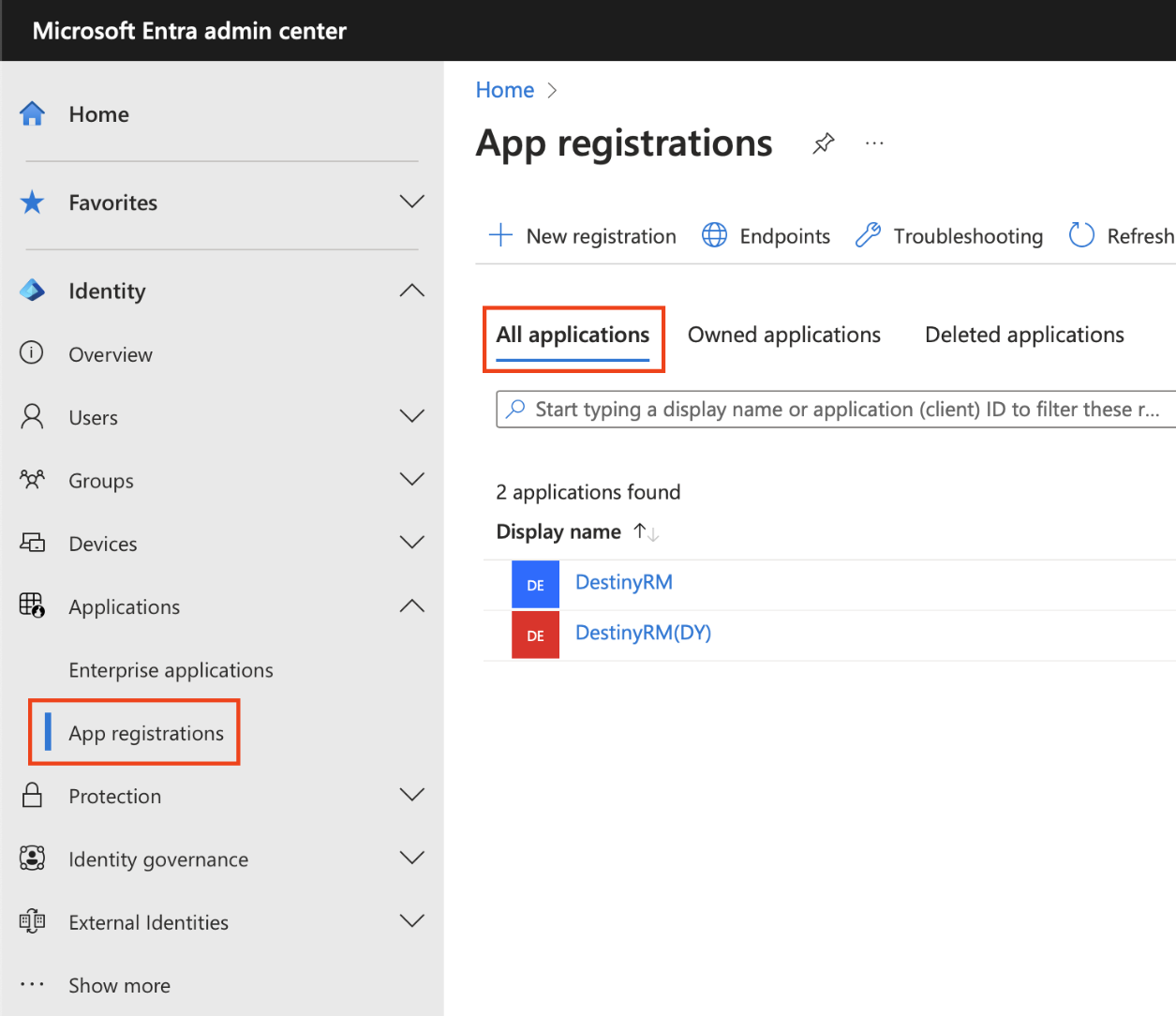Open more options next to page title
The width and height of the screenshot is (1176, 1016).
pos(873,142)
